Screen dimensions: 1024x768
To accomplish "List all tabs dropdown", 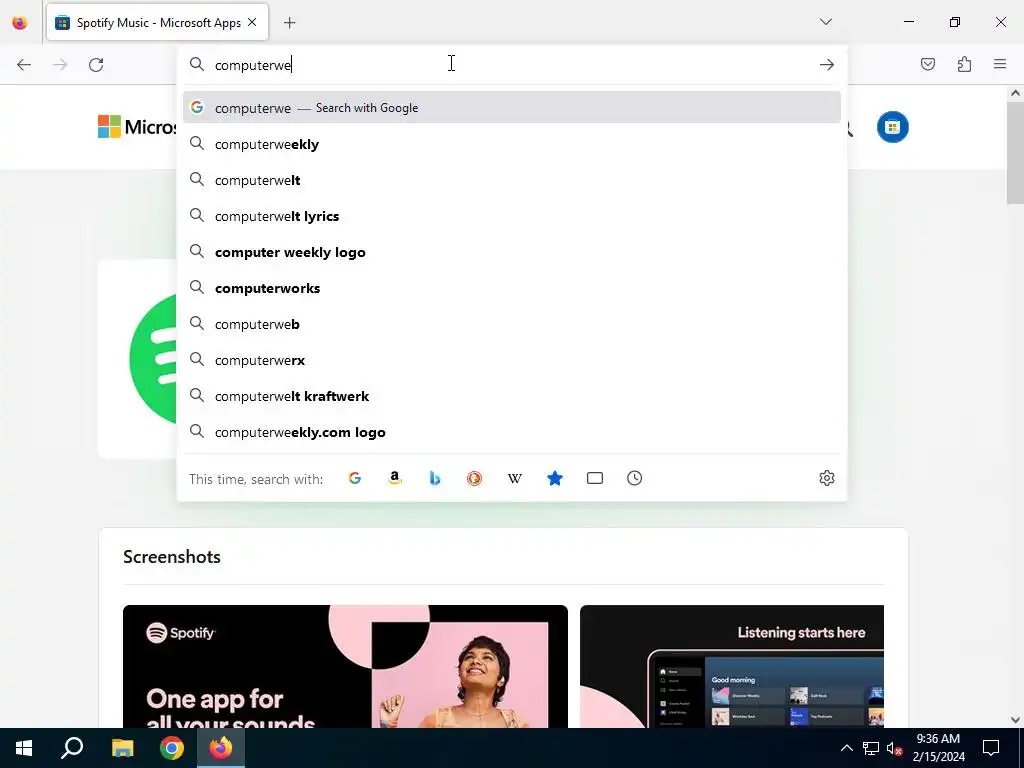I will pos(825,22).
